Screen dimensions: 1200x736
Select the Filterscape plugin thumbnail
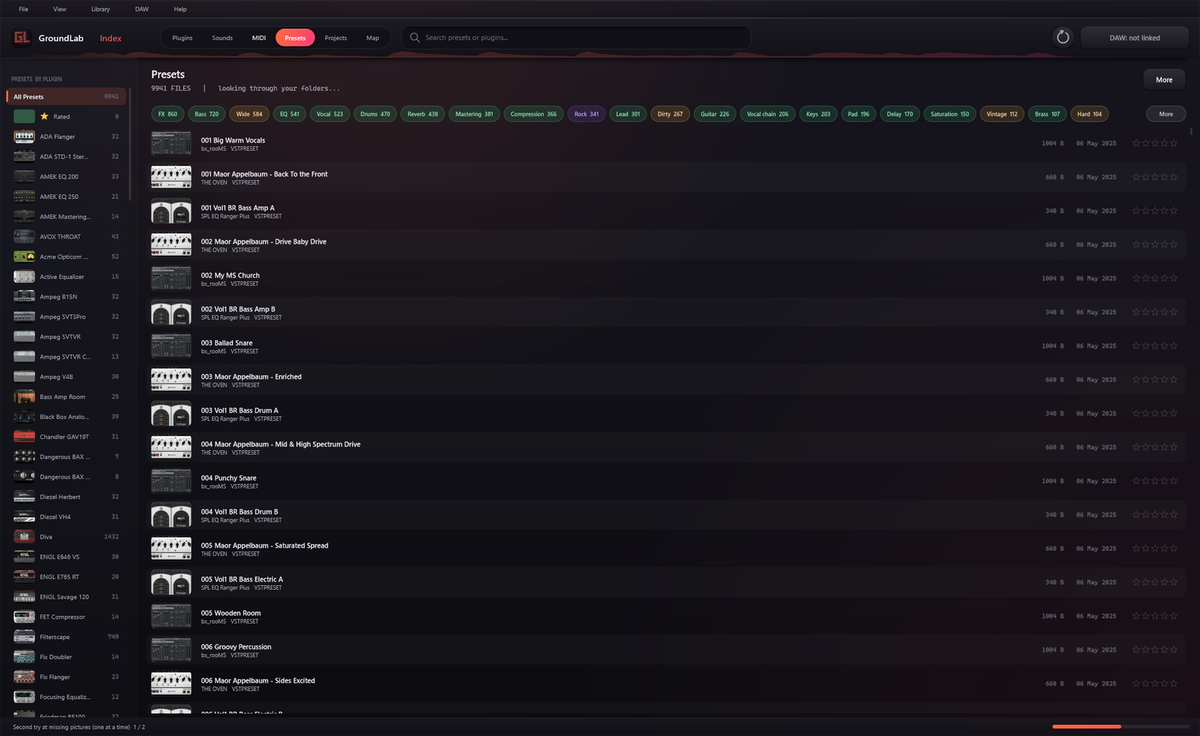coord(25,637)
